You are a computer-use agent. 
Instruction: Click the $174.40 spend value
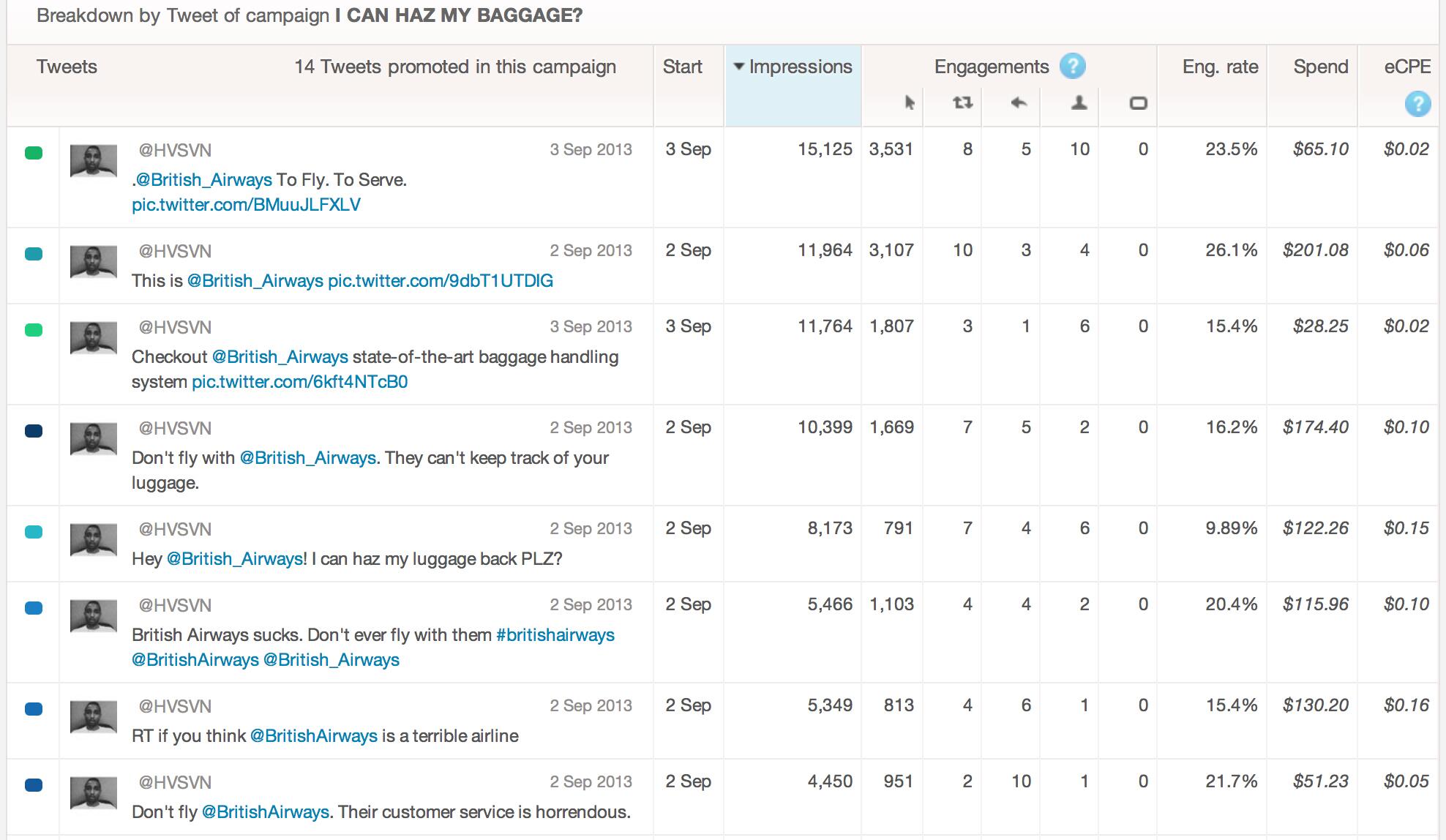[x=1316, y=427]
